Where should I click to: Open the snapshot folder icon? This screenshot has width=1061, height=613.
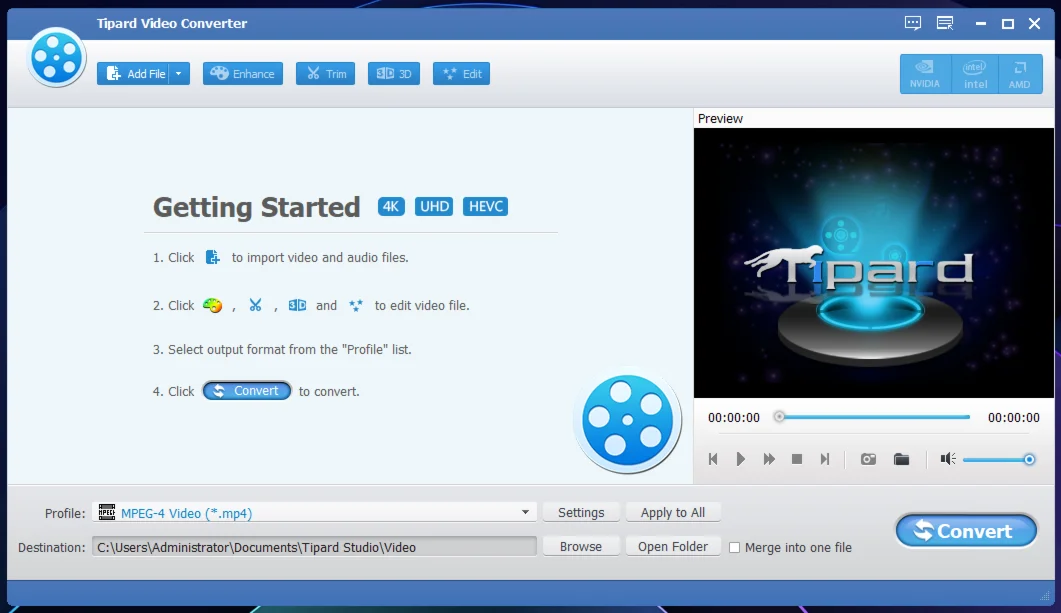point(901,459)
